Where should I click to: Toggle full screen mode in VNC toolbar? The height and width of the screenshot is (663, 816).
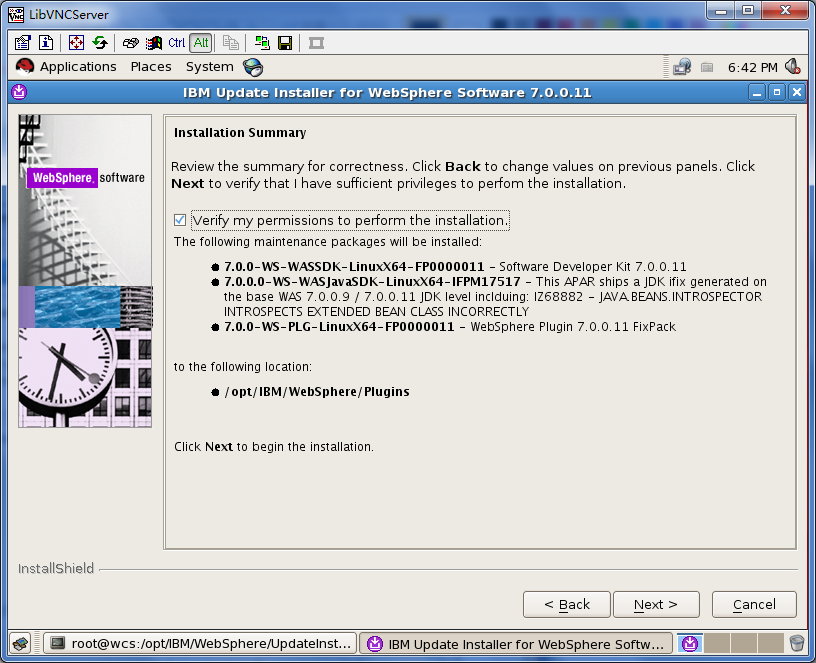[76, 43]
